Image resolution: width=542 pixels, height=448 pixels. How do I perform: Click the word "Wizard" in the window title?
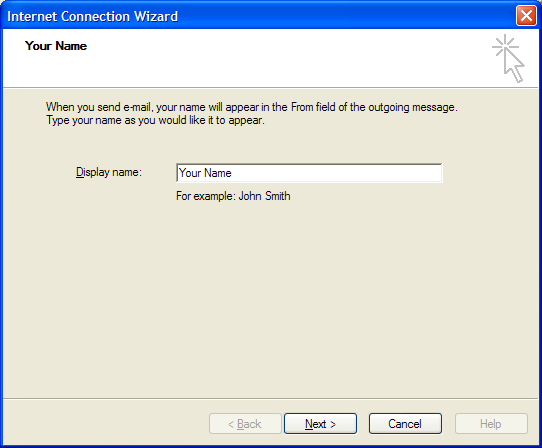(156, 16)
